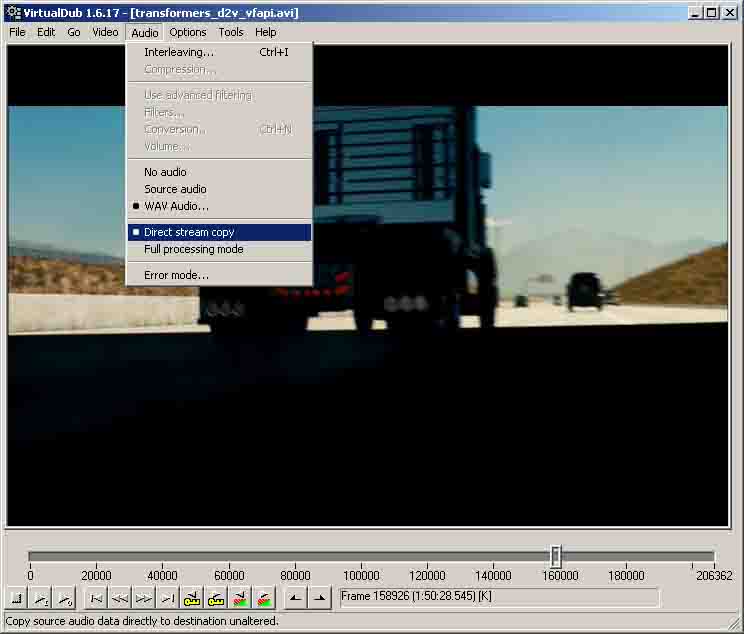This screenshot has height=634, width=744.
Task: Jump to the start of the video
Action: [96, 598]
